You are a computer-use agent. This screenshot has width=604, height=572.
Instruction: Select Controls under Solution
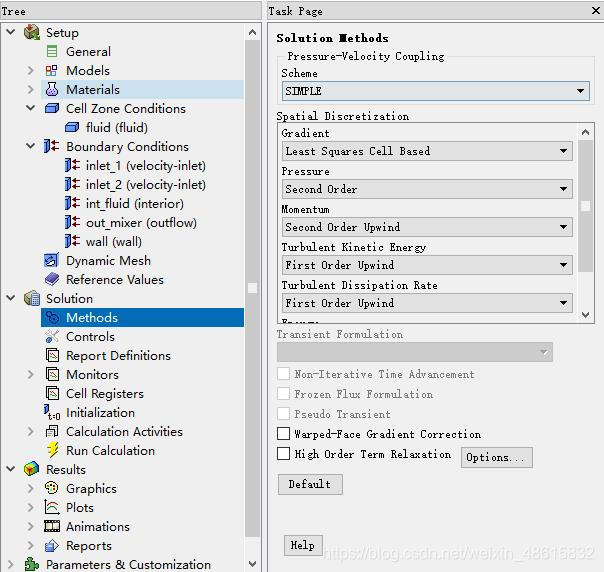[x=90, y=337]
